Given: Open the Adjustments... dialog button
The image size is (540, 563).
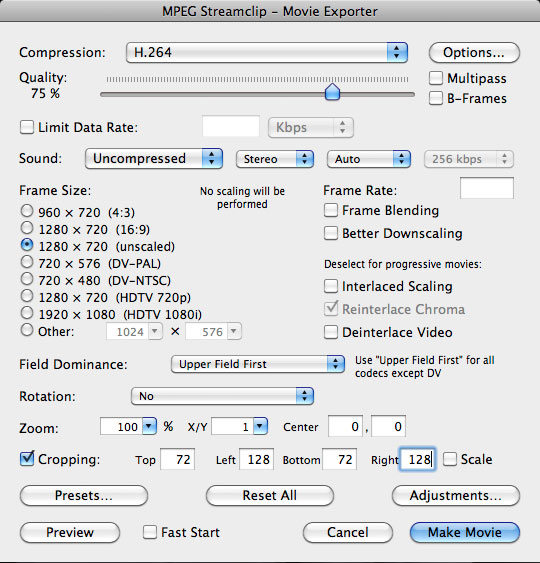Looking at the screenshot, I should point(456,495).
